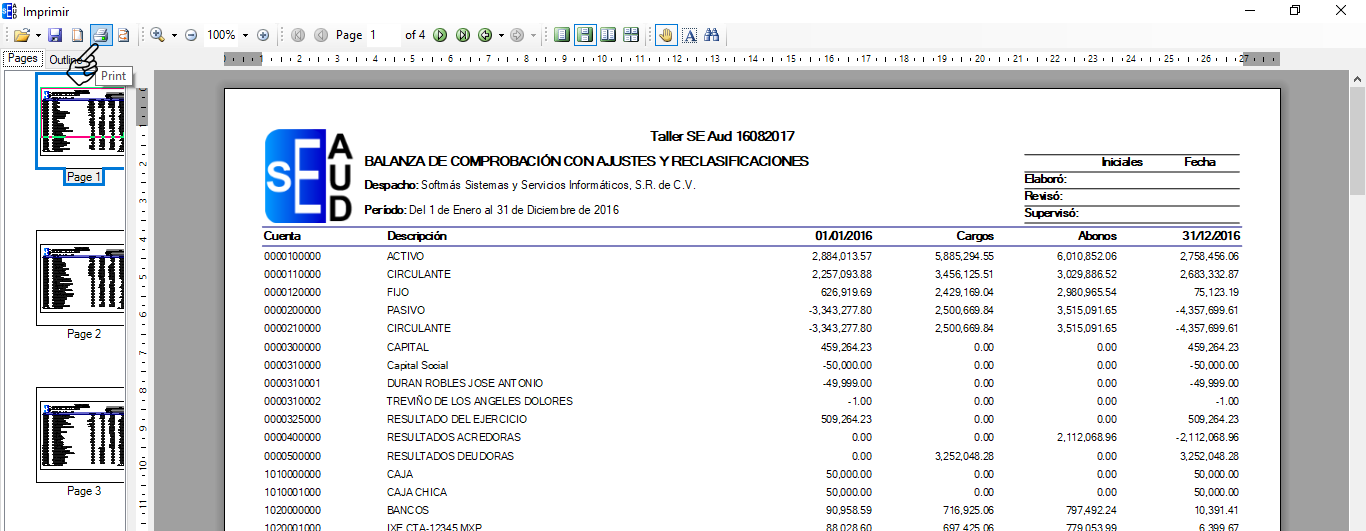
Task: Expand the magnifier zoom tool dropdown
Action: (174, 35)
